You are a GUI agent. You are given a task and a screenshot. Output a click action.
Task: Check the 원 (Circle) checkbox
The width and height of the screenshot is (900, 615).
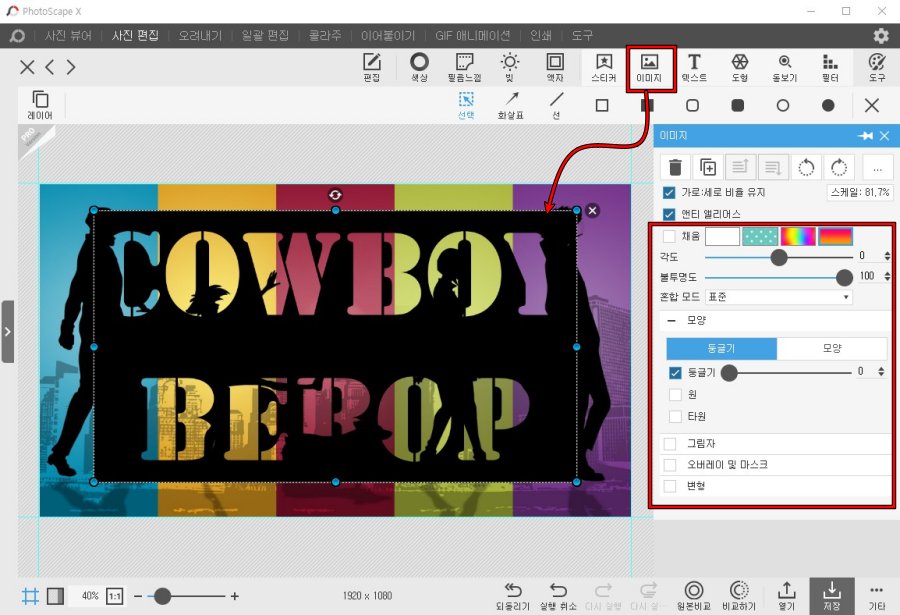point(676,394)
